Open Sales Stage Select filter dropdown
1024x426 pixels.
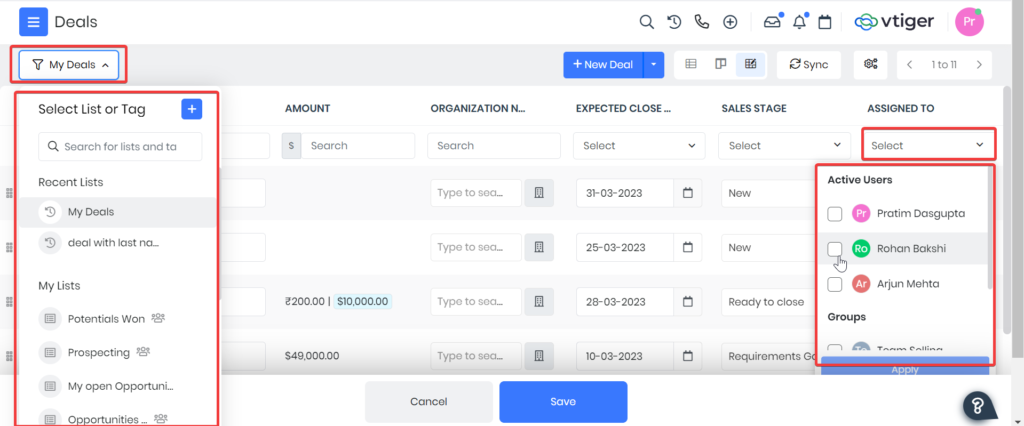(784, 146)
